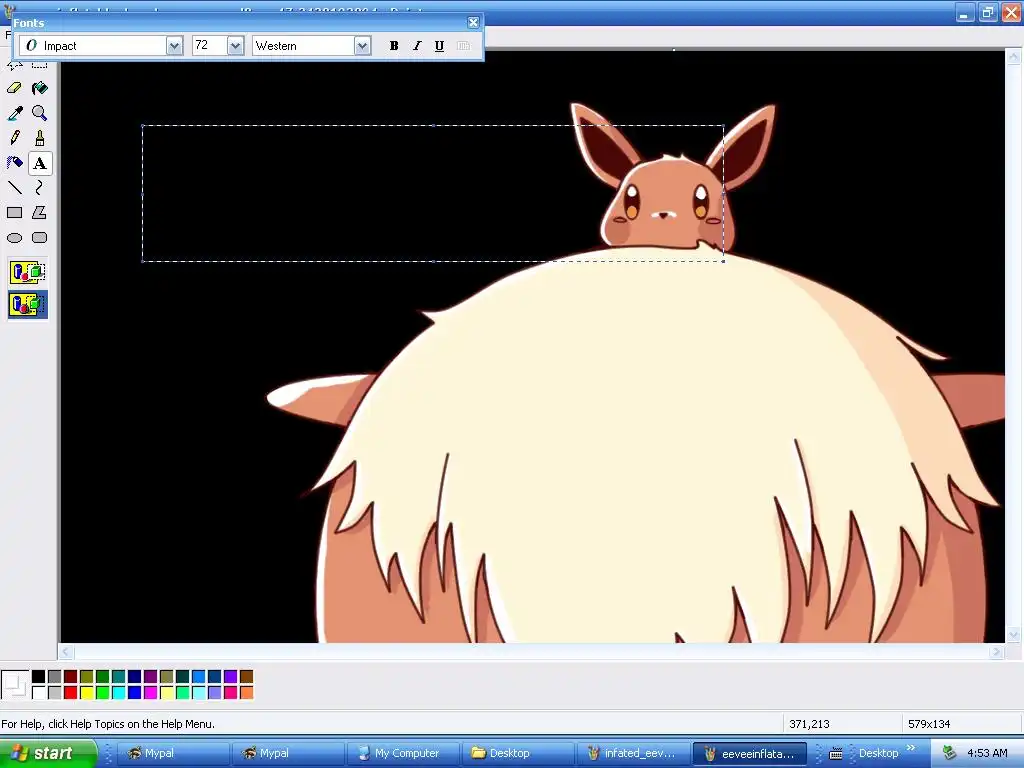
Task: Pick the bright red color swatch
Action: point(71,692)
